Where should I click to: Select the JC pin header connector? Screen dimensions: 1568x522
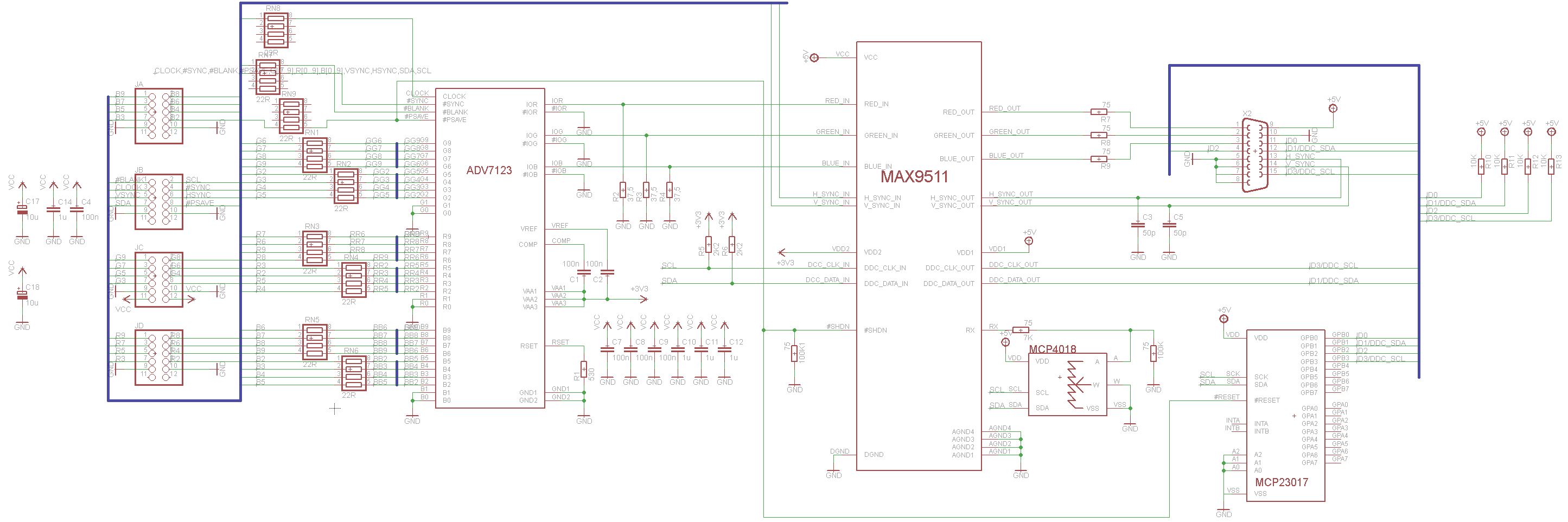[159, 279]
